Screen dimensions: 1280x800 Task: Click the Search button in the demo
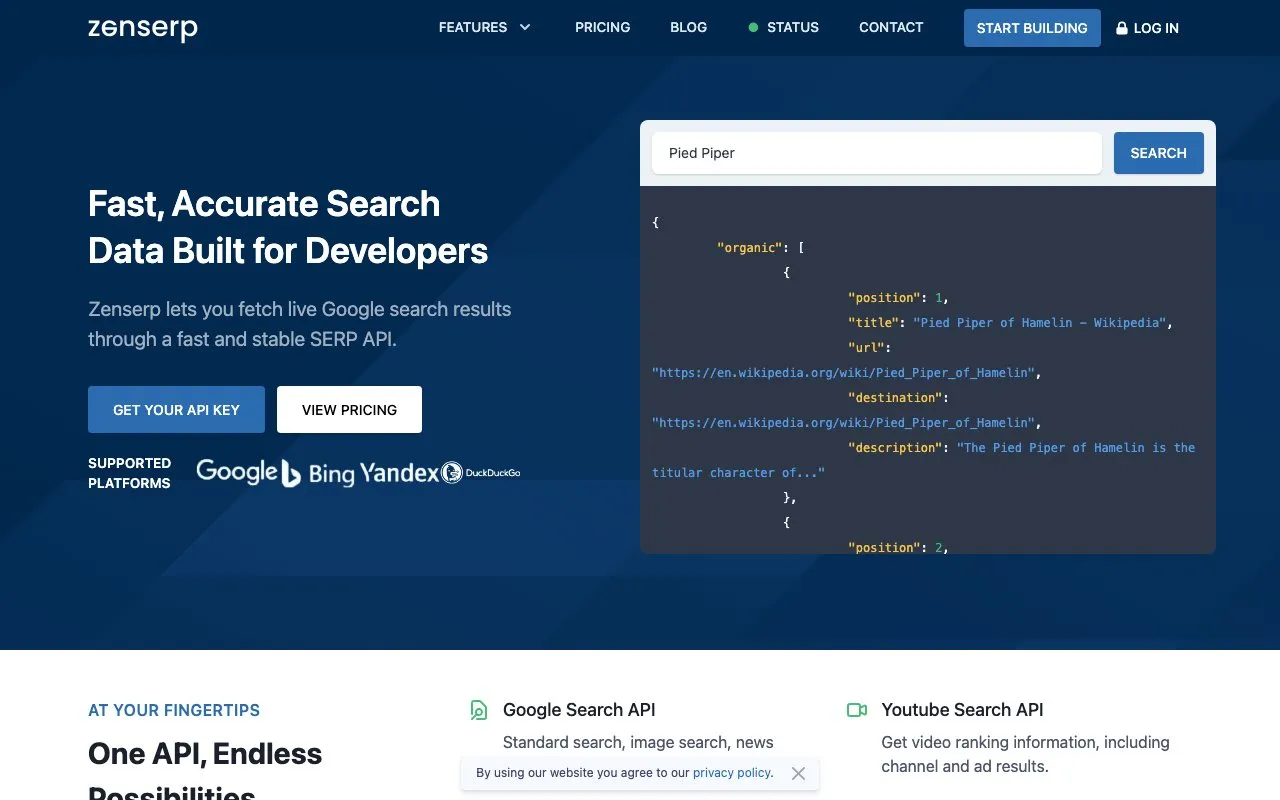pyautogui.click(x=1159, y=153)
